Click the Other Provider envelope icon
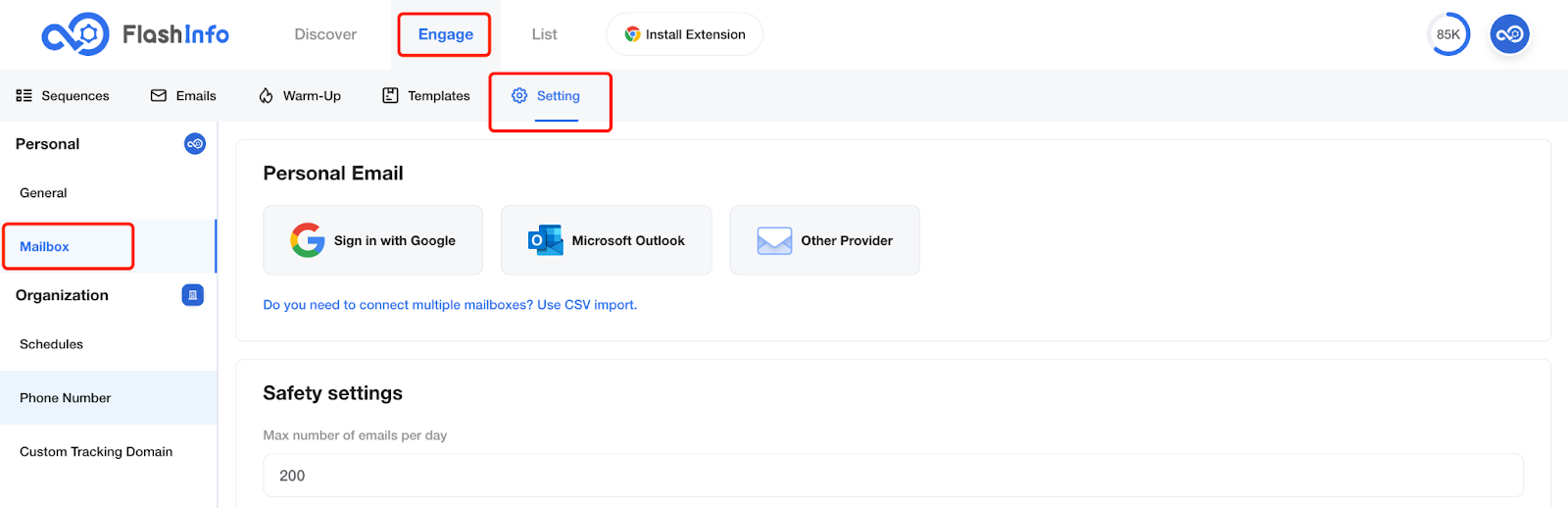Viewport: 1568px width, 508px height. coord(774,240)
